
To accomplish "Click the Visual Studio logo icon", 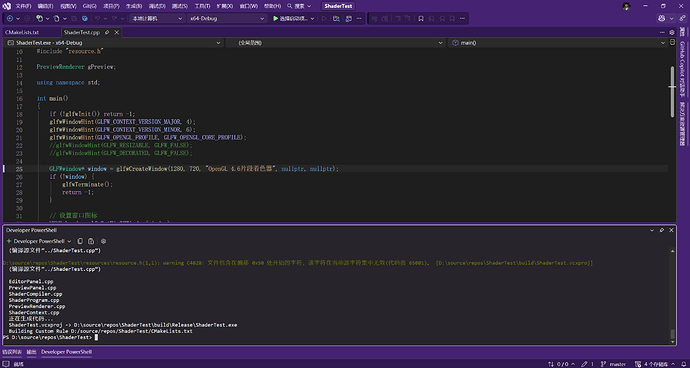I will point(6,6).
